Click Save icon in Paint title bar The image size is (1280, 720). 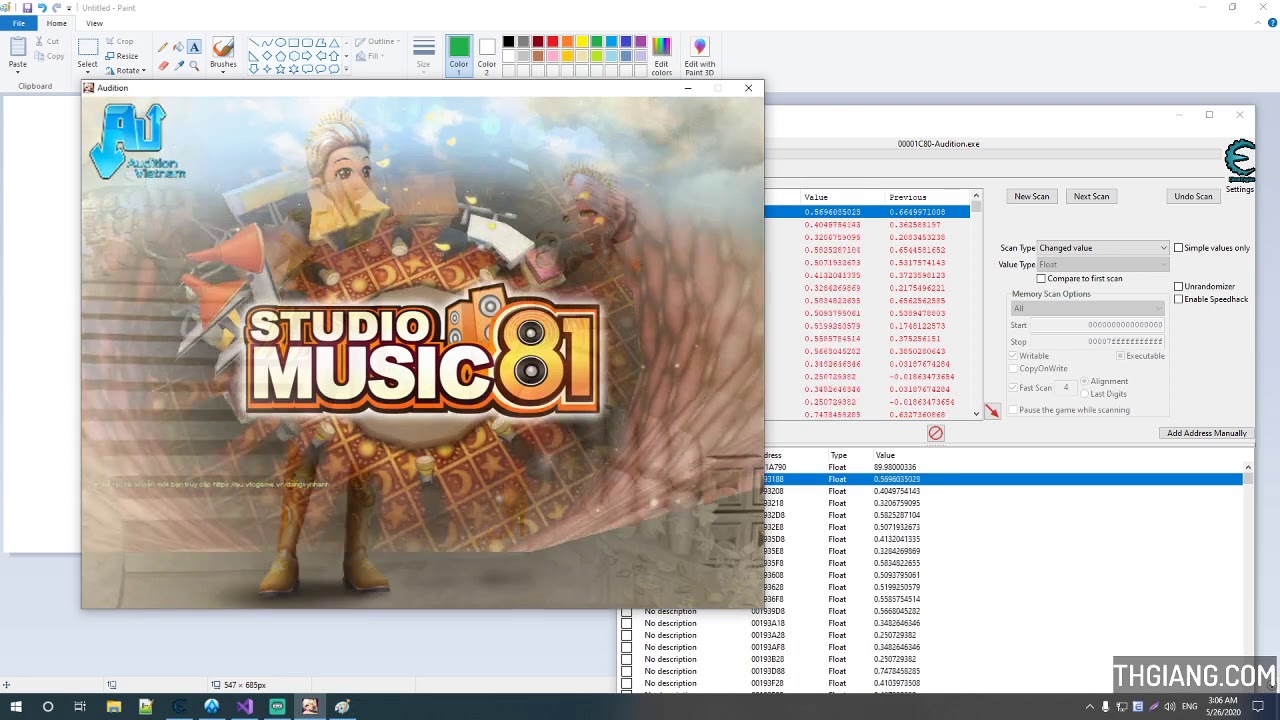pos(27,7)
